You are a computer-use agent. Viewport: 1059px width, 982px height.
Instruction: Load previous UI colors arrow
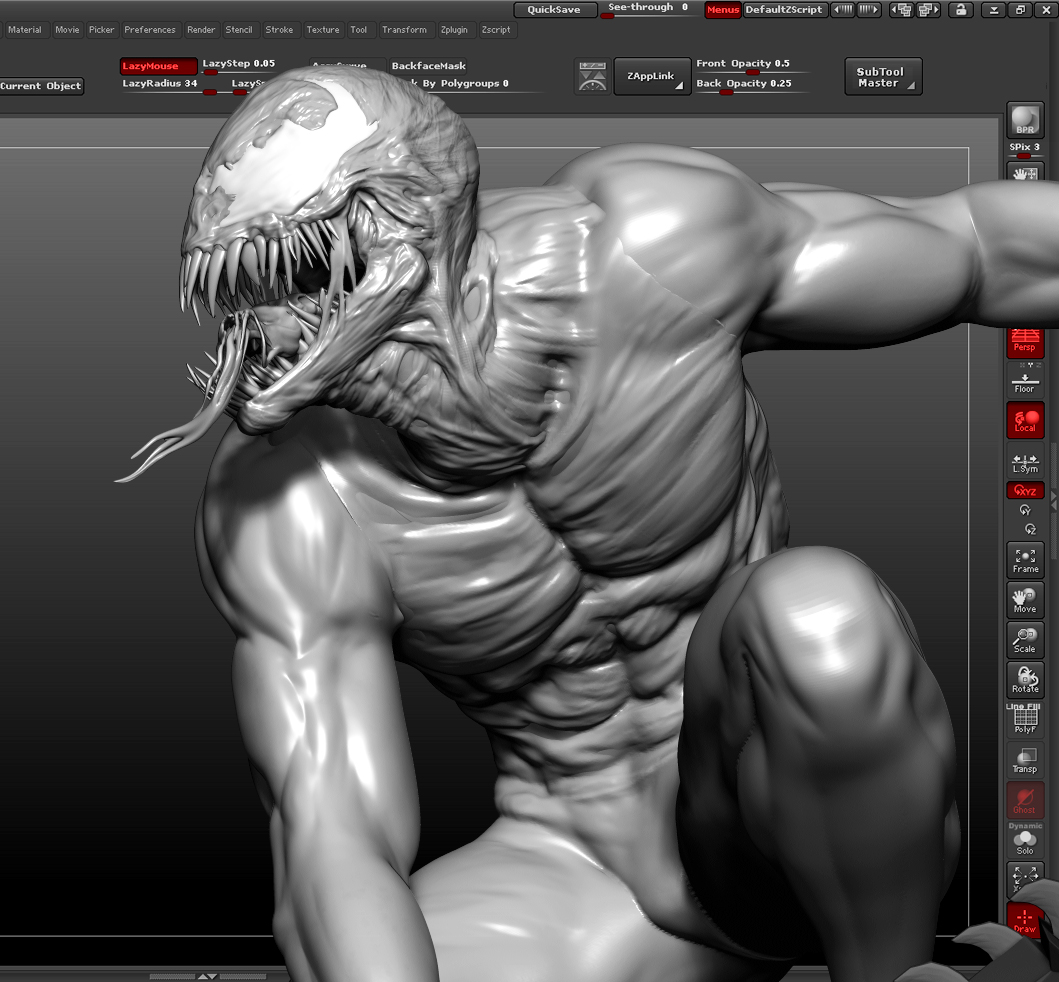[842, 9]
